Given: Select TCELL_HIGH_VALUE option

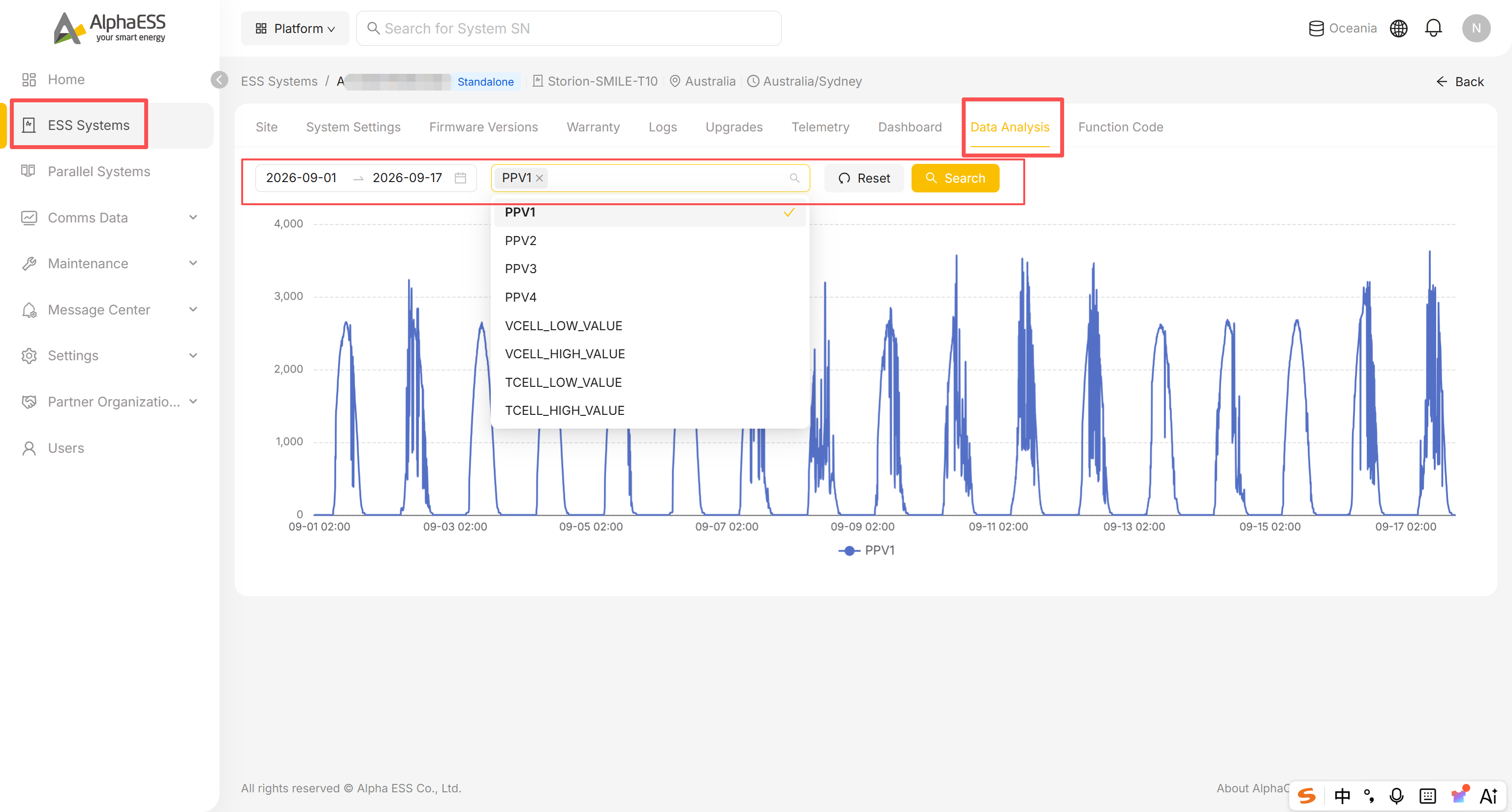Looking at the screenshot, I should [650, 411].
